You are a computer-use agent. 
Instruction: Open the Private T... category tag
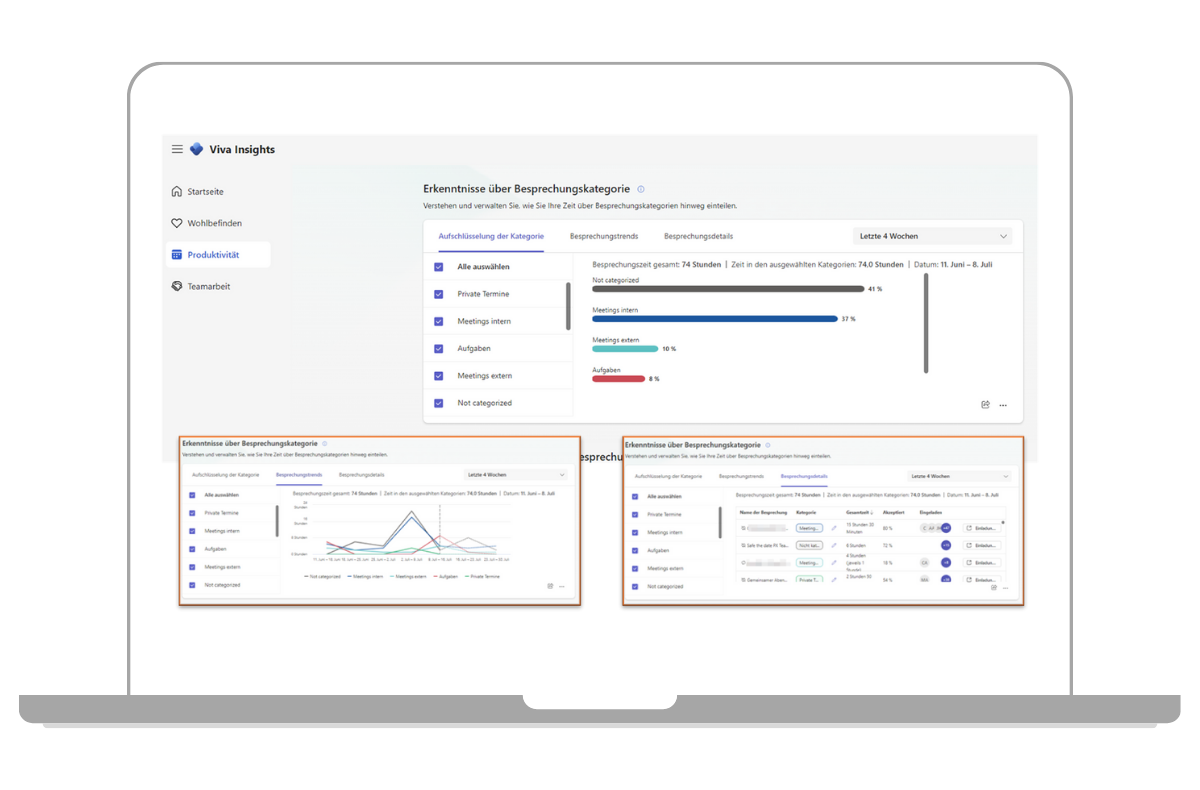pyautogui.click(x=809, y=580)
